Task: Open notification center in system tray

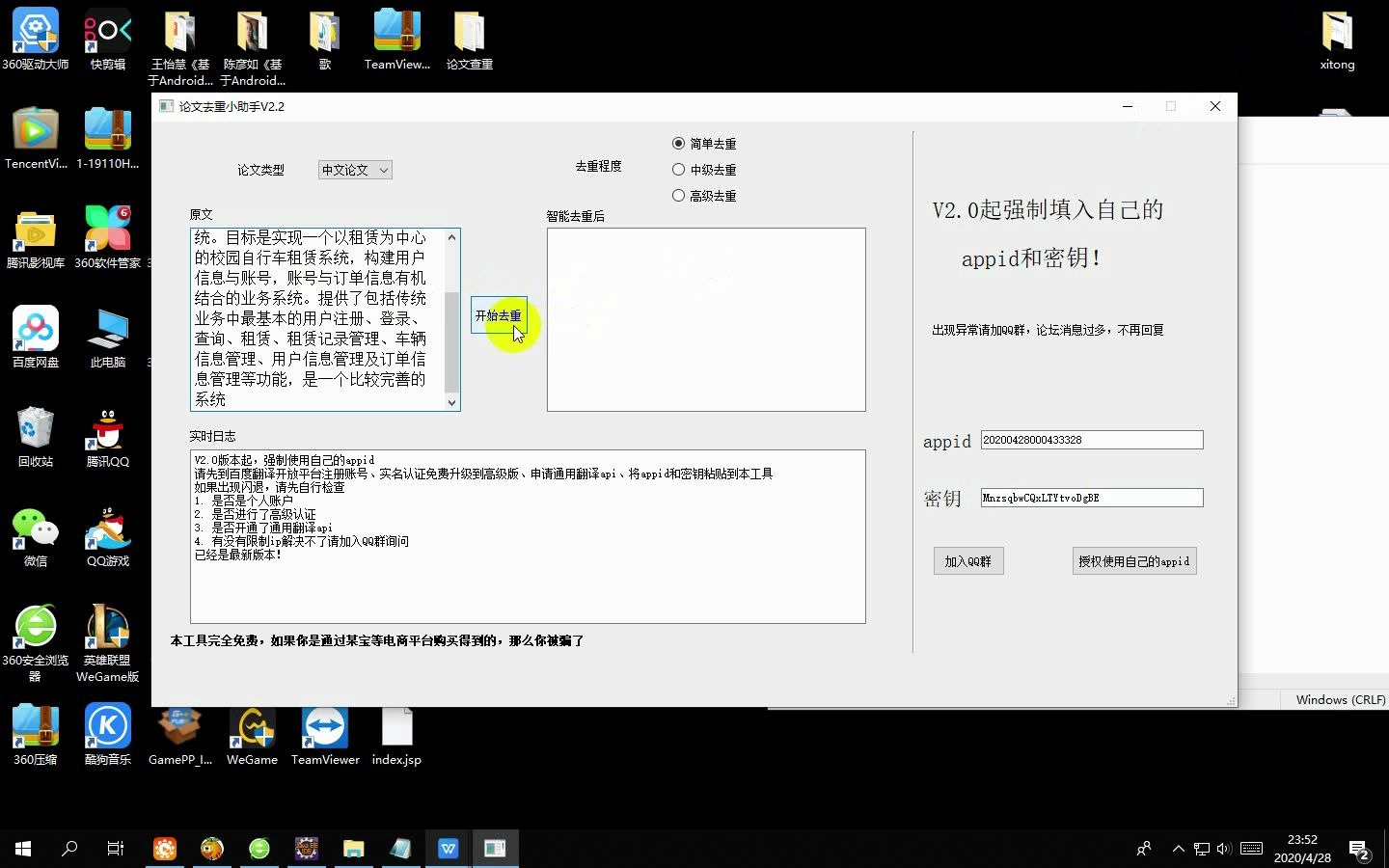Action: coord(1360,850)
